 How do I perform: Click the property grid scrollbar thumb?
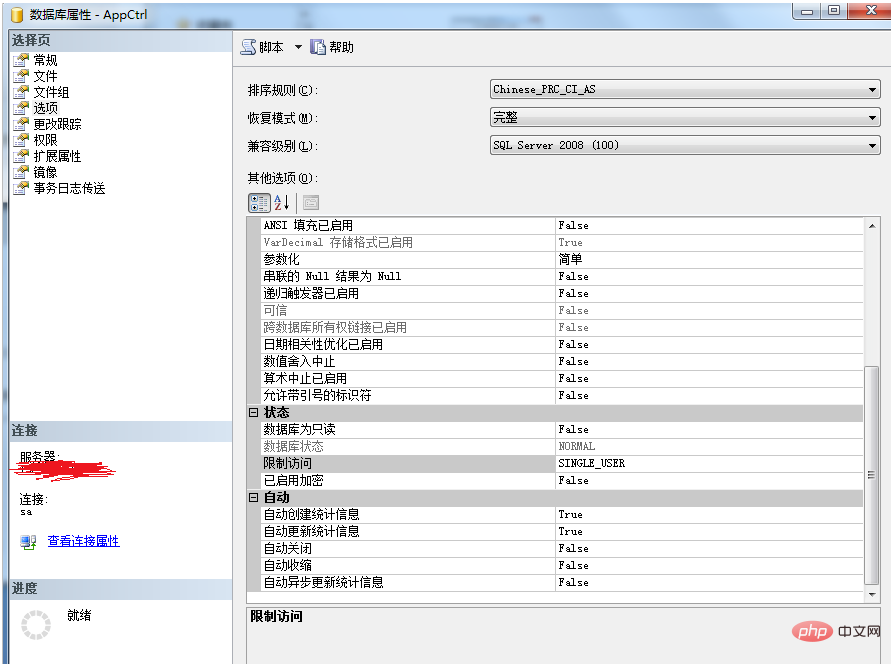point(871,475)
